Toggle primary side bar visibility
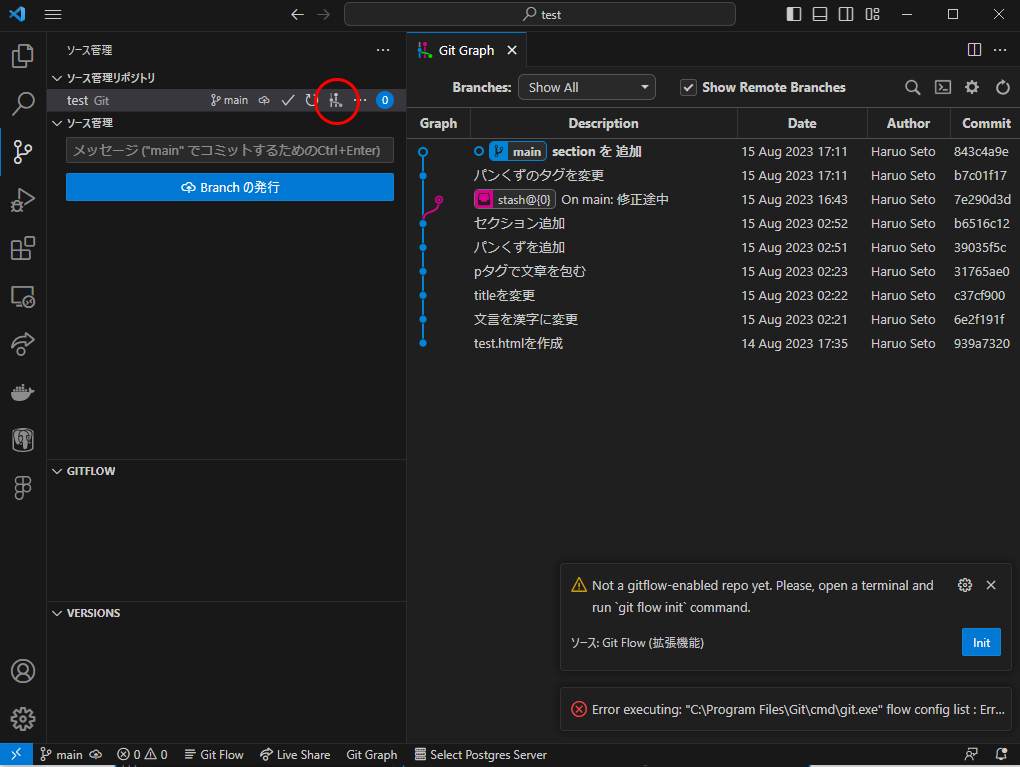Viewport: 1020px width, 767px height. click(x=794, y=14)
